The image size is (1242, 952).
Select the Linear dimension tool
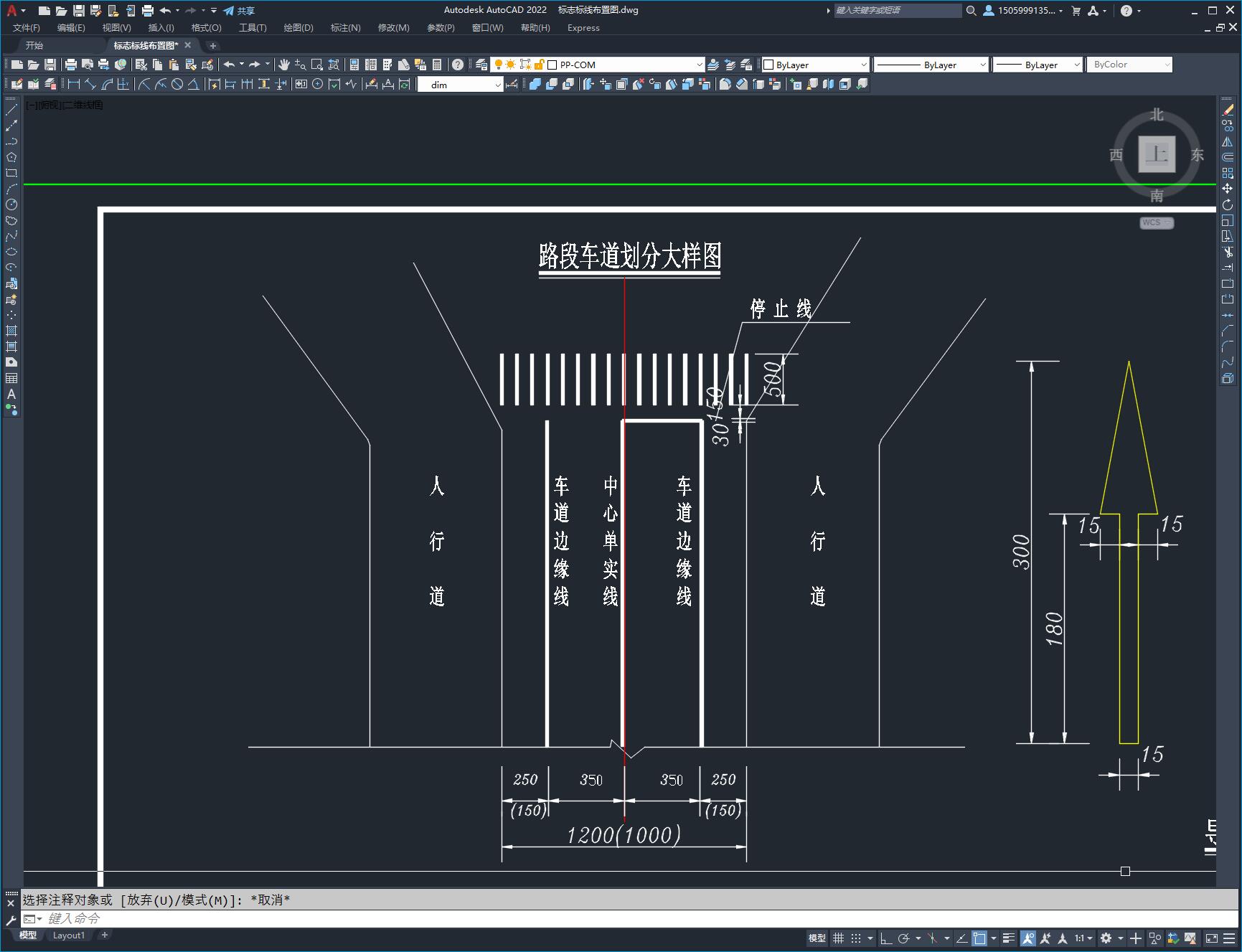73,85
